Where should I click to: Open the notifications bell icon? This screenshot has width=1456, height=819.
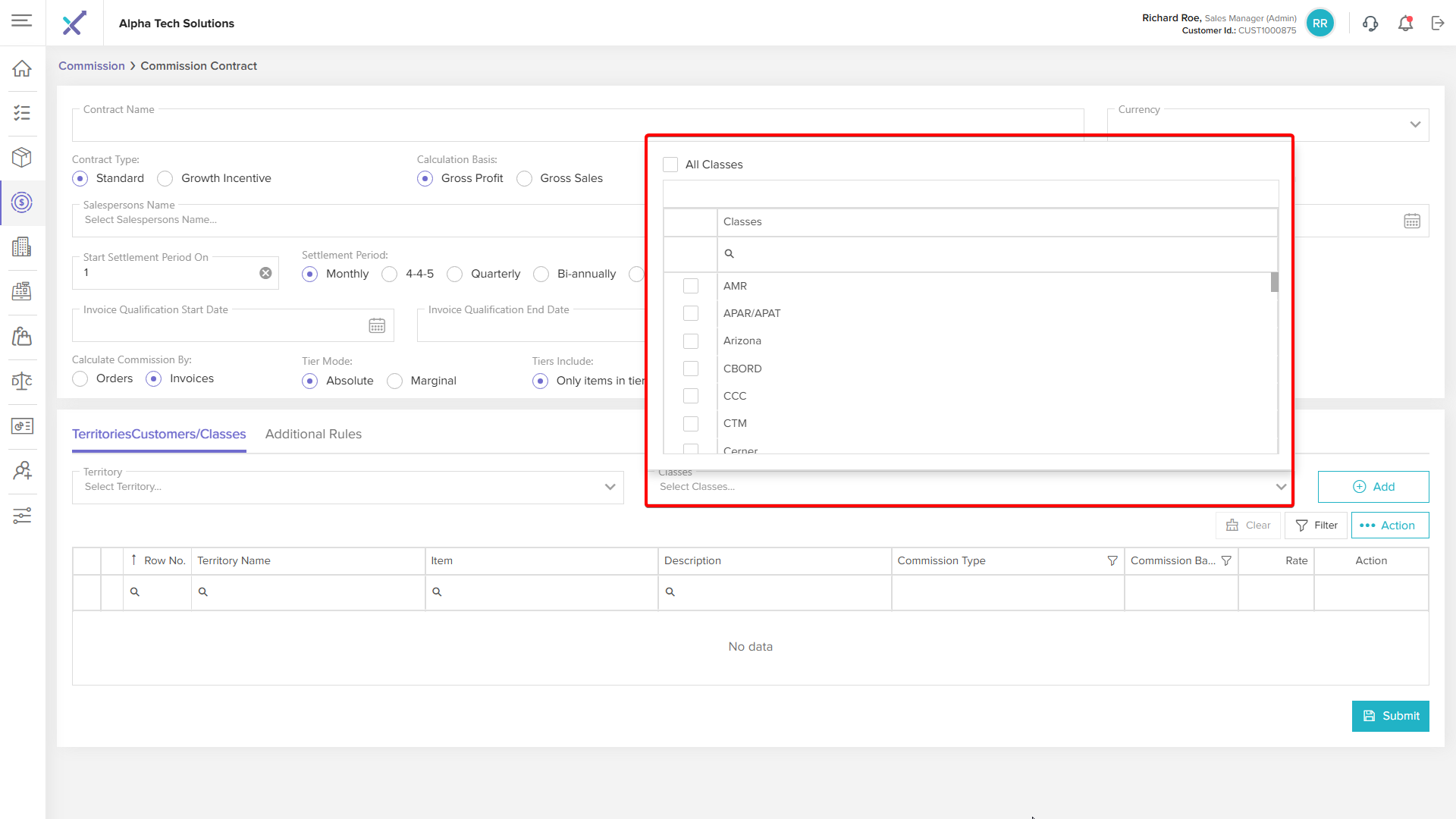coord(1405,24)
